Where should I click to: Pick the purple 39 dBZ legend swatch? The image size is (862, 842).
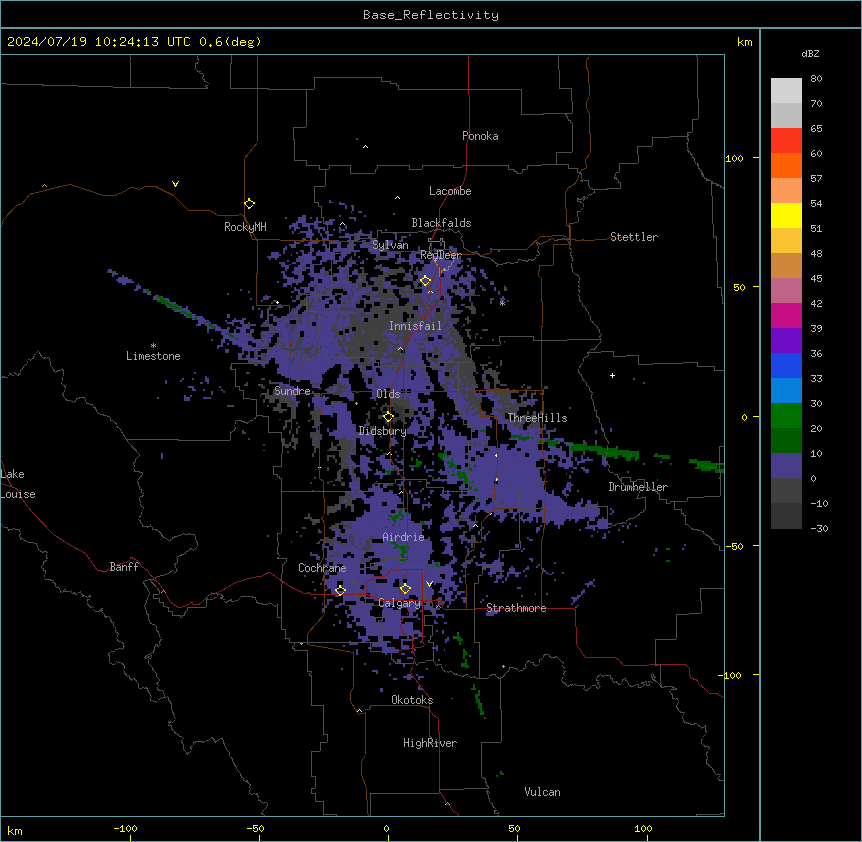(786, 341)
